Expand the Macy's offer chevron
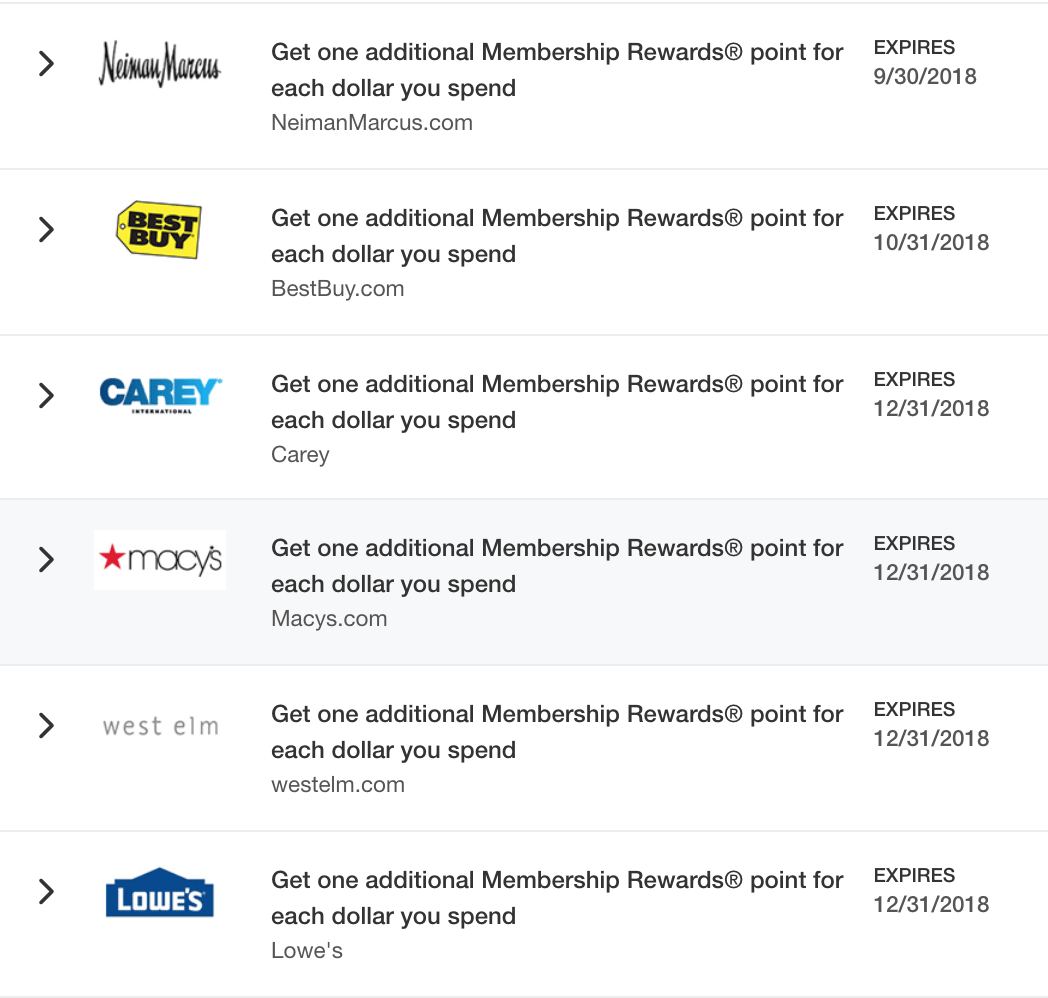1048x998 pixels. [x=46, y=559]
